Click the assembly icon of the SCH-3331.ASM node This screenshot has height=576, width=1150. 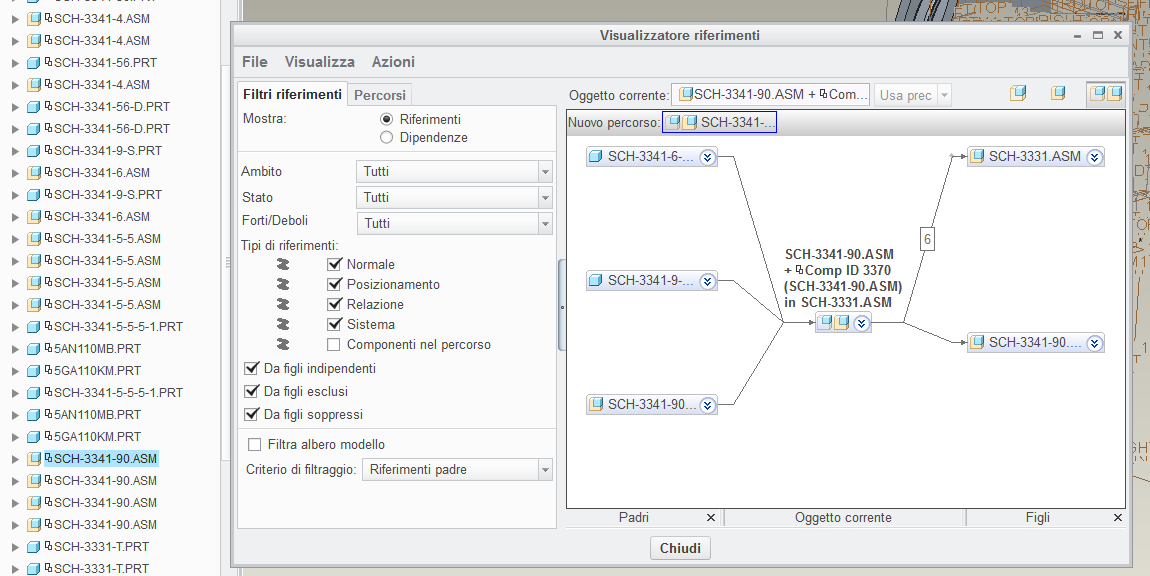pos(977,156)
